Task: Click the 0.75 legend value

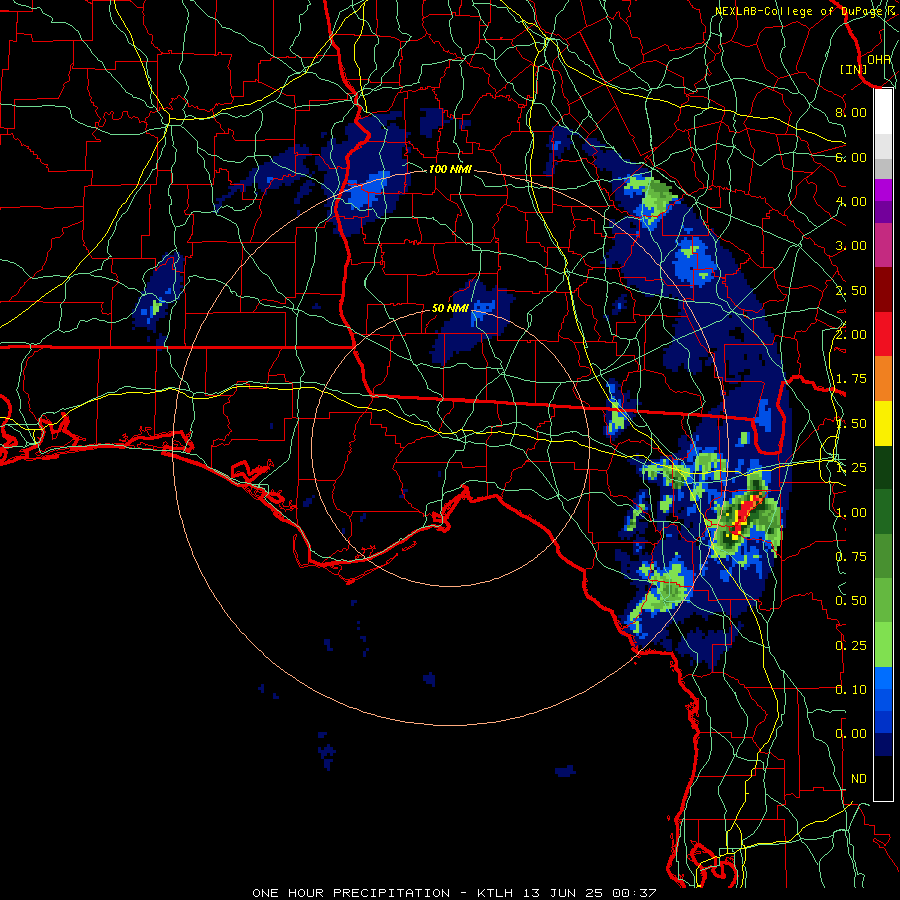Action: [851, 557]
